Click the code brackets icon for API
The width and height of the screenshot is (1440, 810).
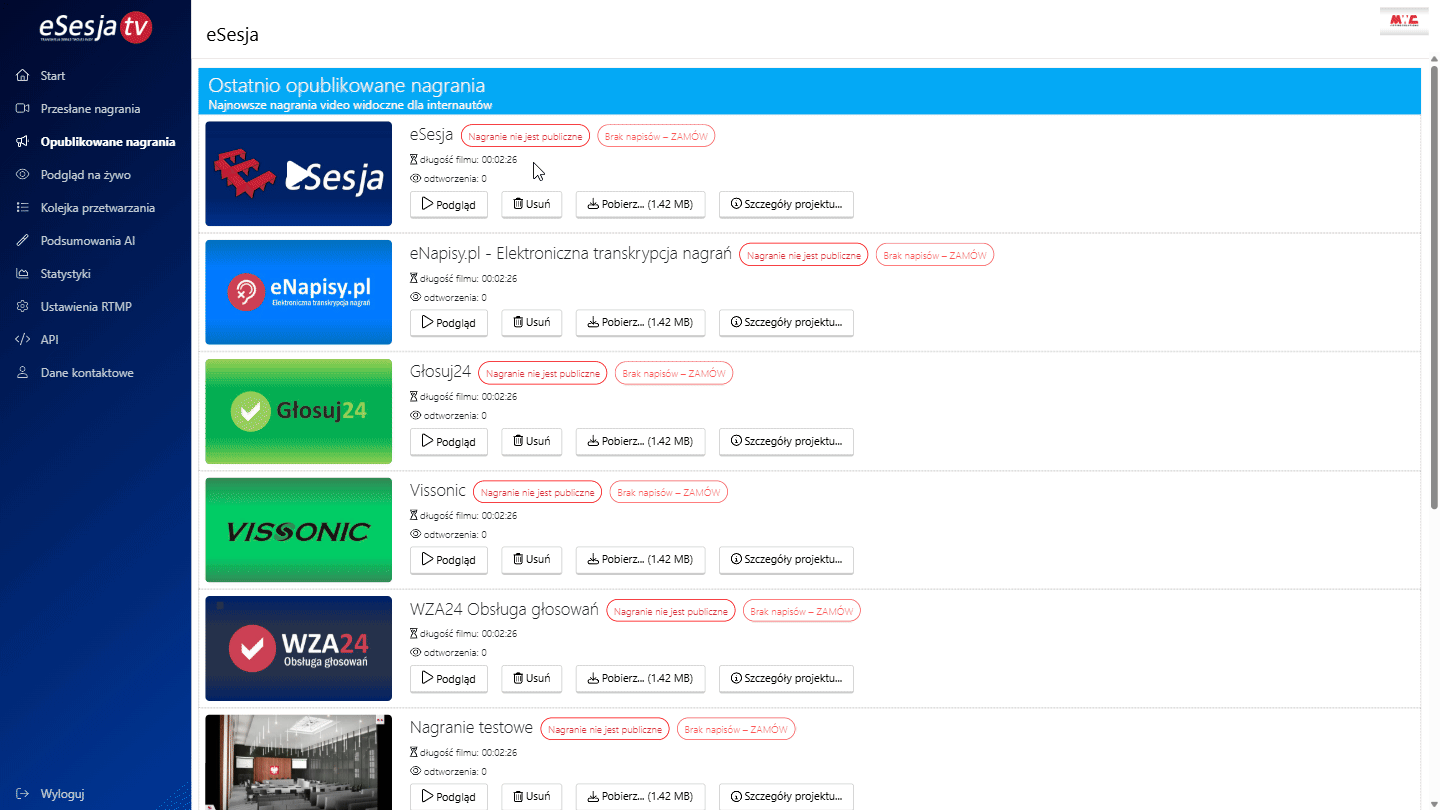22,340
